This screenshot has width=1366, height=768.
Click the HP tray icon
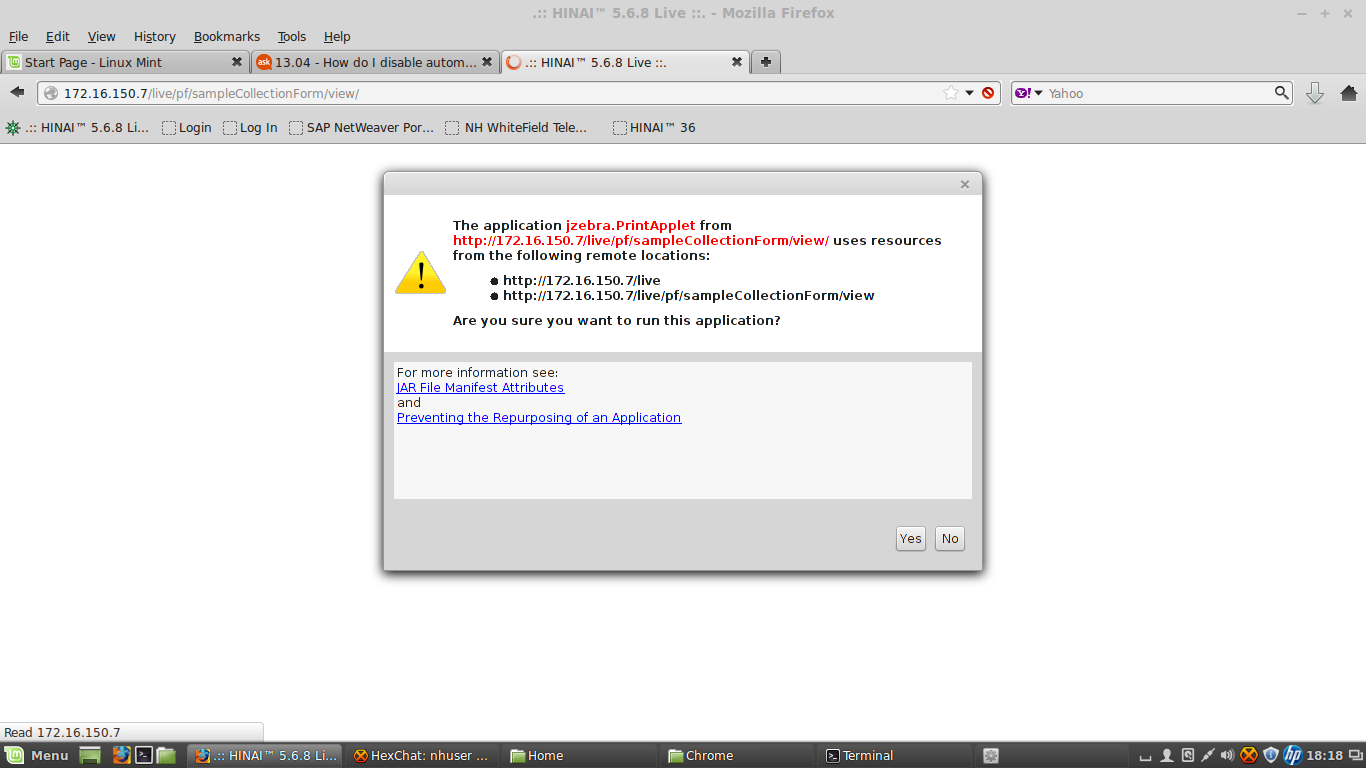click(x=1293, y=755)
